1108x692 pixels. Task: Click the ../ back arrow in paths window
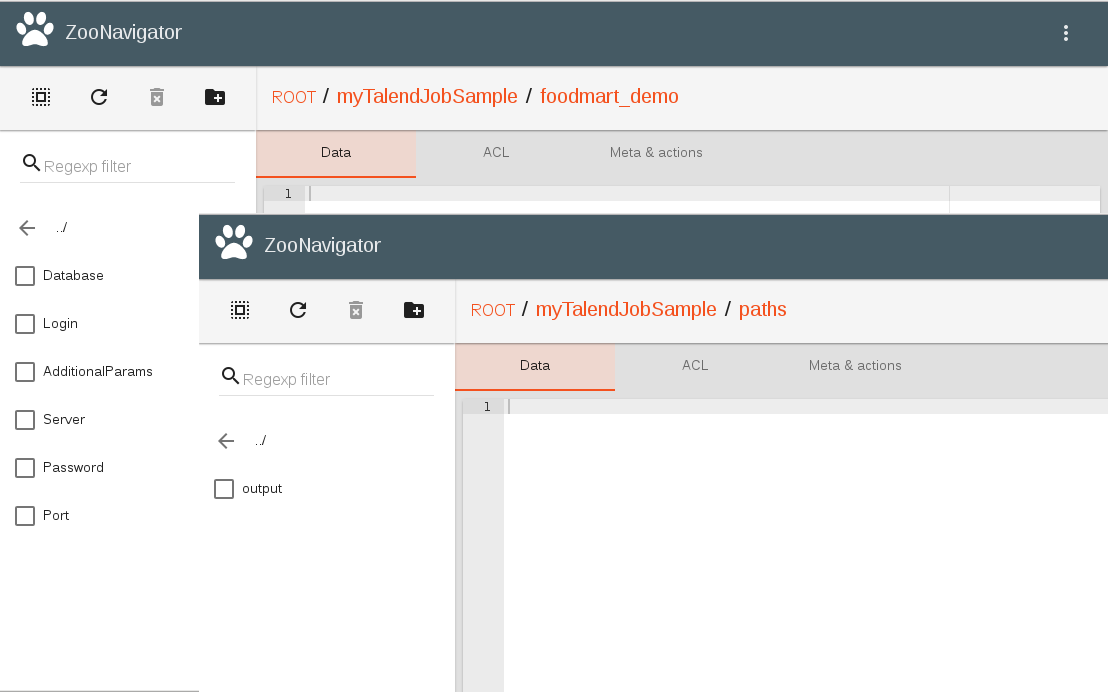coord(225,440)
